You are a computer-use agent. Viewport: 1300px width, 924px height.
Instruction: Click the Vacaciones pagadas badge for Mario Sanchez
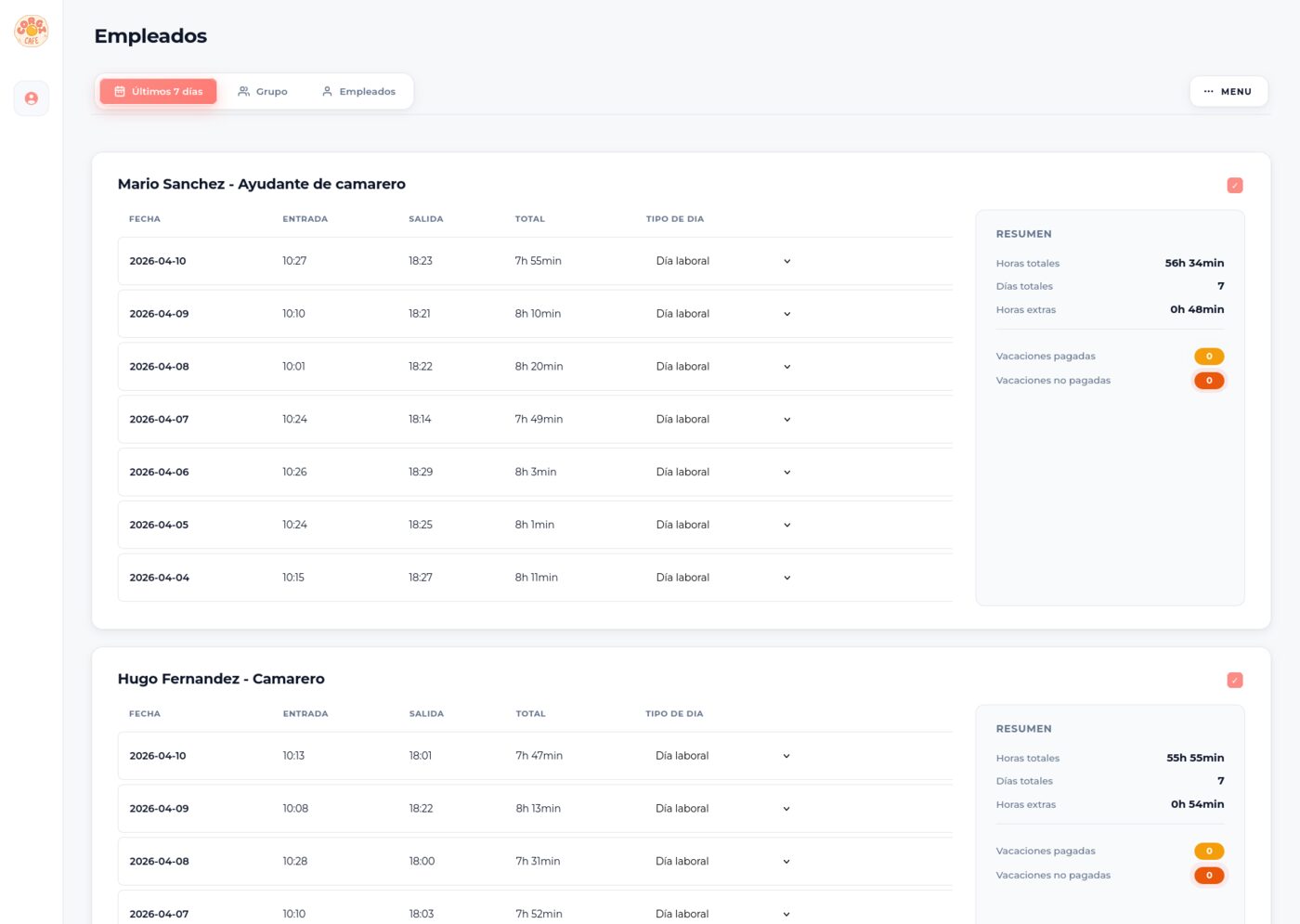[x=1209, y=356]
